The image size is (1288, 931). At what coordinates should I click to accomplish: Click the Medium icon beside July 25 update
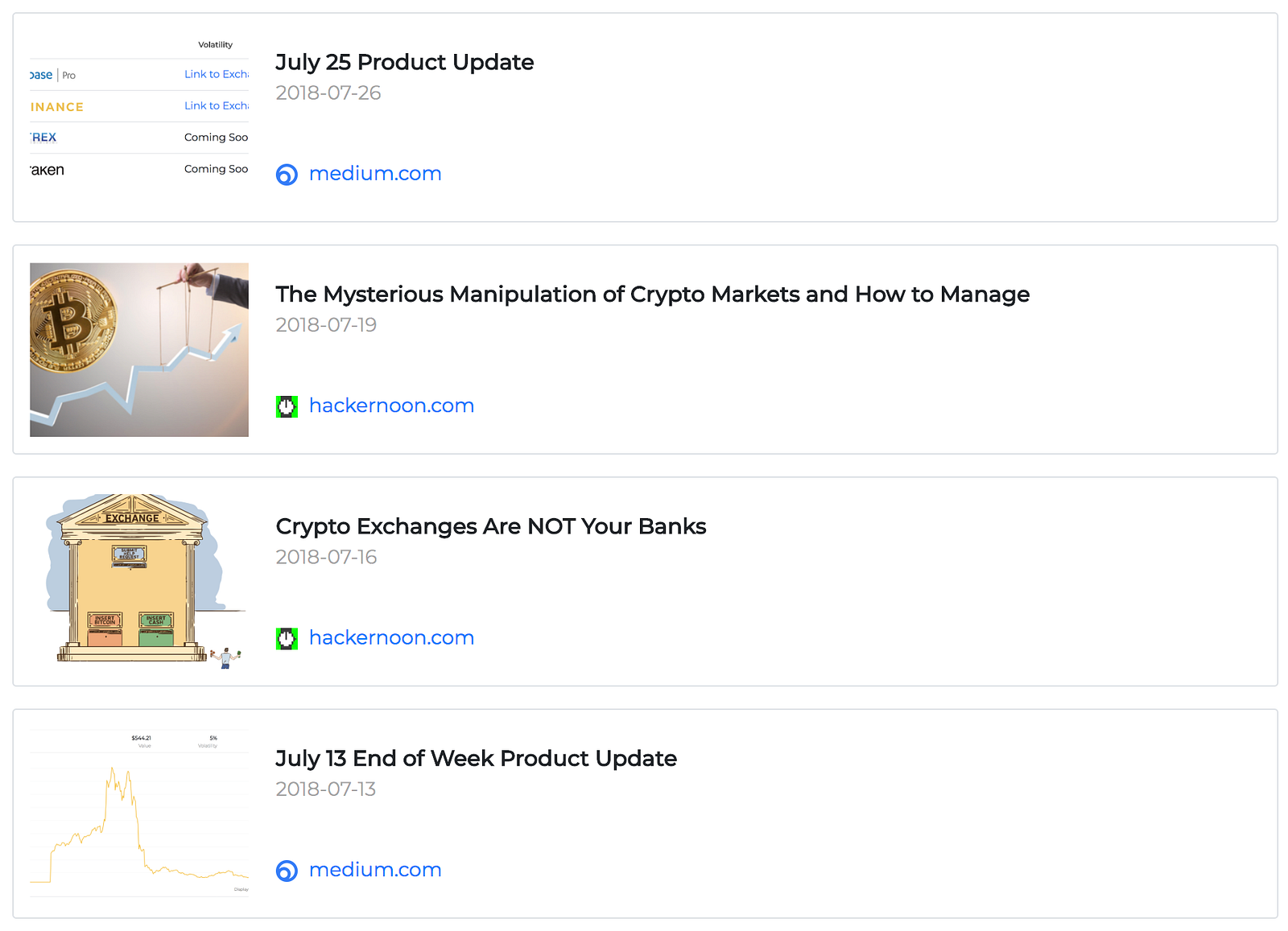[x=287, y=175]
